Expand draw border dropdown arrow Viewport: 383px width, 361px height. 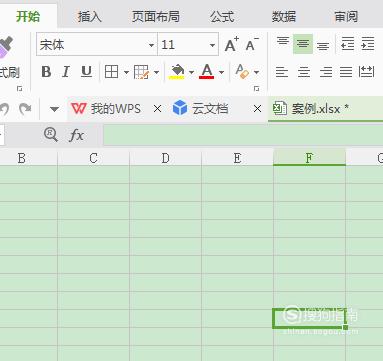156,72
